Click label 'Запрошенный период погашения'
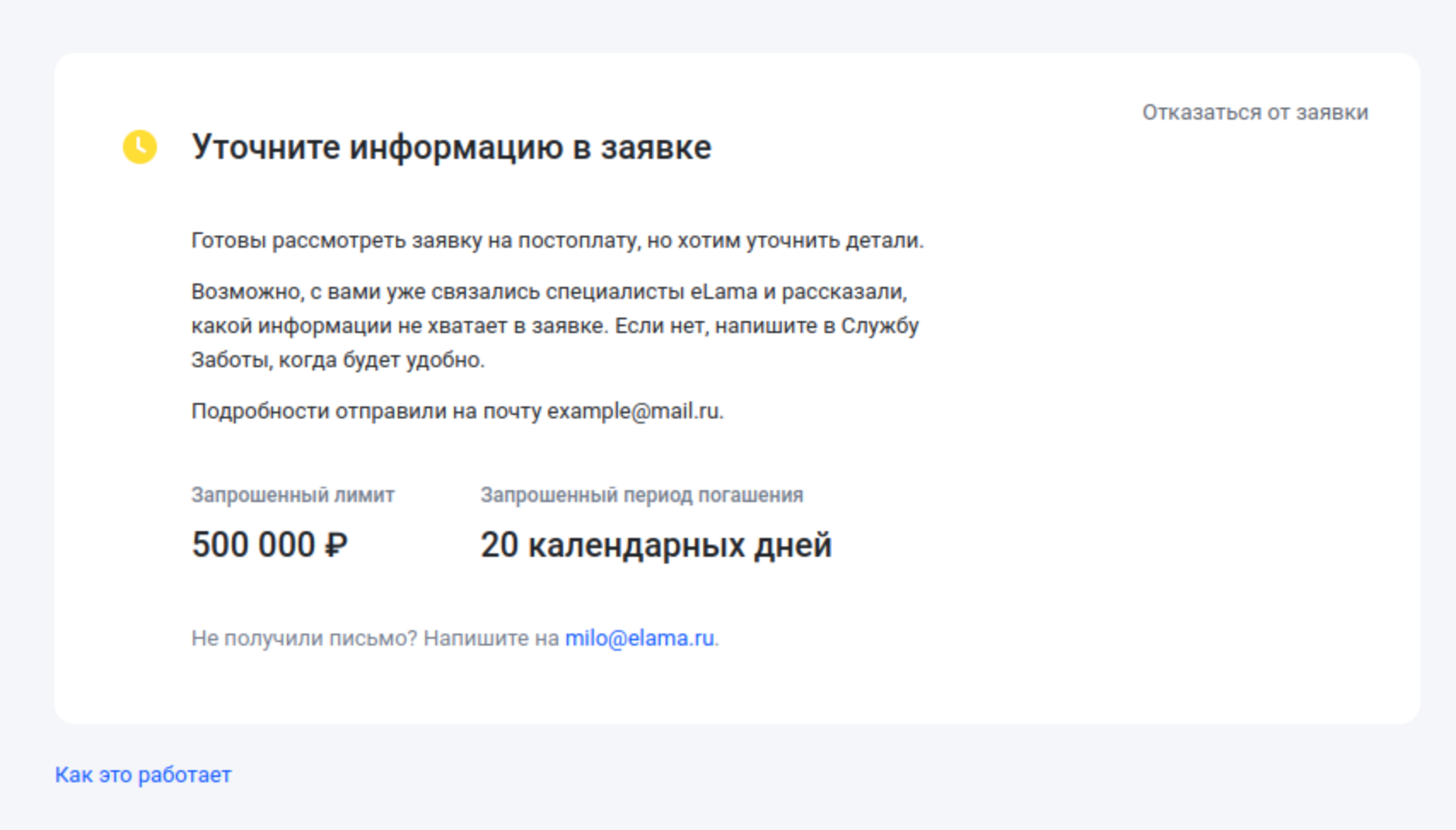The height and width of the screenshot is (830, 1456). (642, 495)
